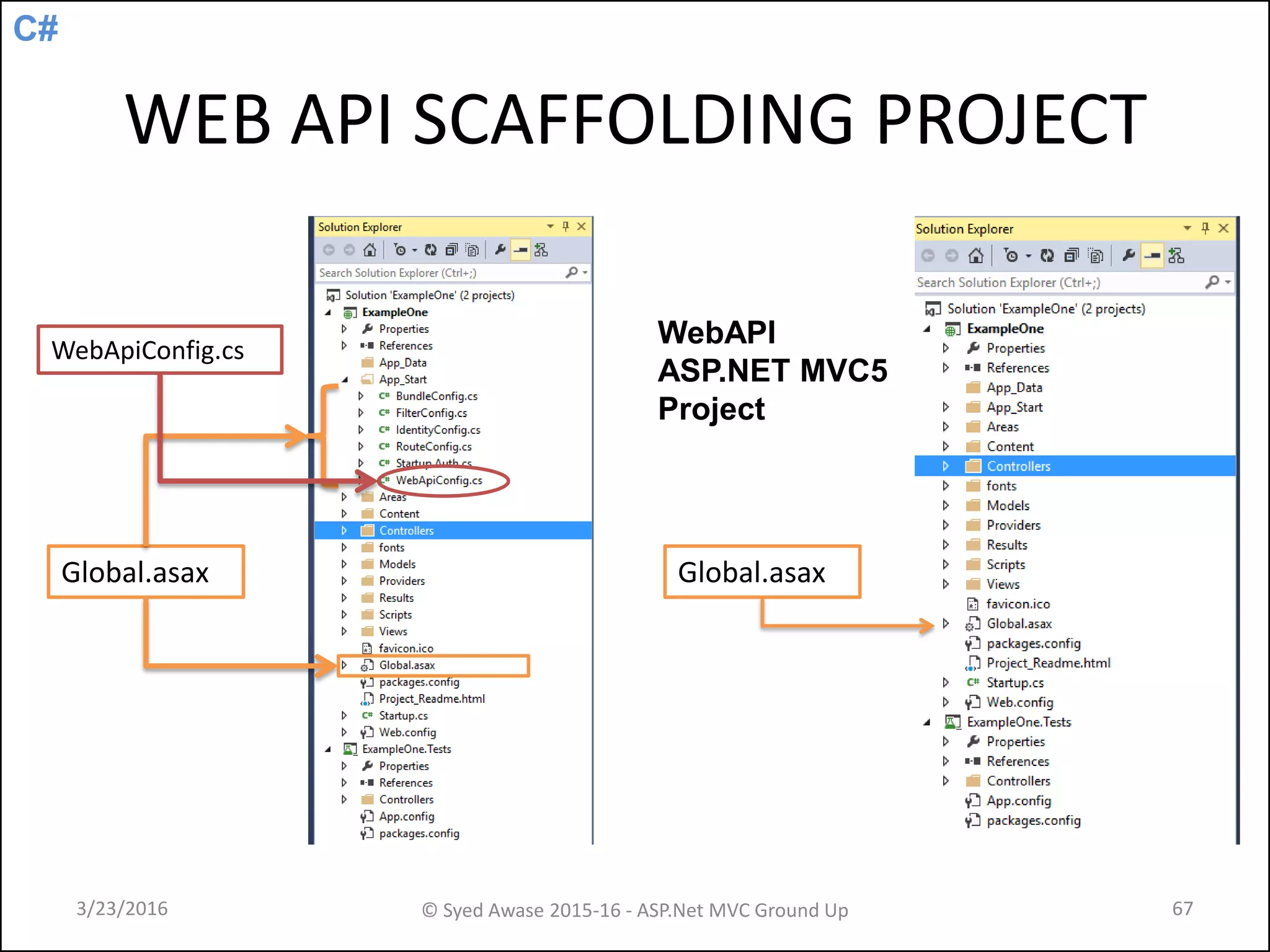This screenshot has width=1270, height=952.
Task: Select favicon.ico in right tree
Action: point(1018,604)
